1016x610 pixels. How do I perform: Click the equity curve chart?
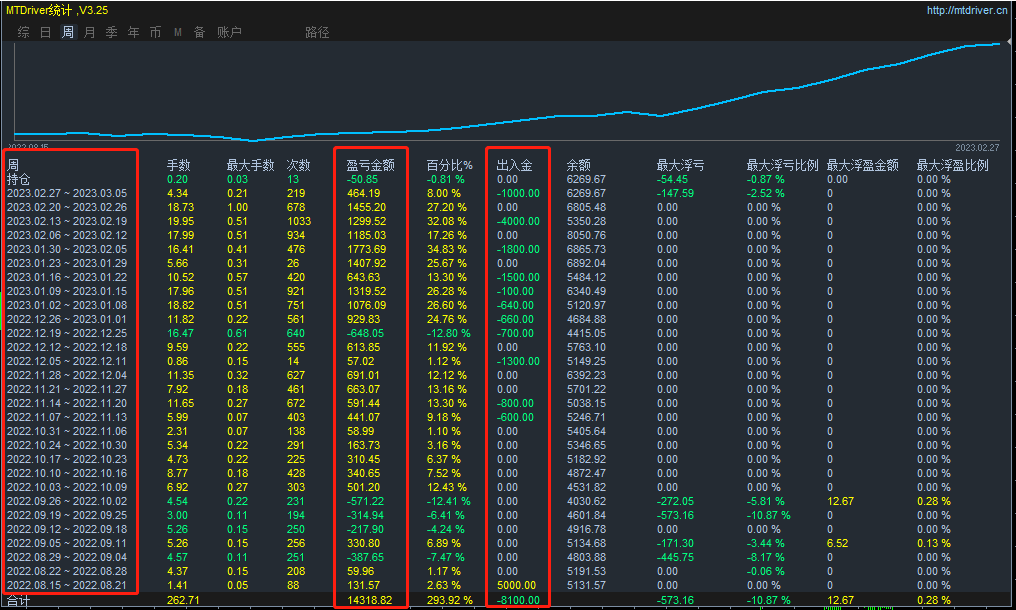[500, 90]
